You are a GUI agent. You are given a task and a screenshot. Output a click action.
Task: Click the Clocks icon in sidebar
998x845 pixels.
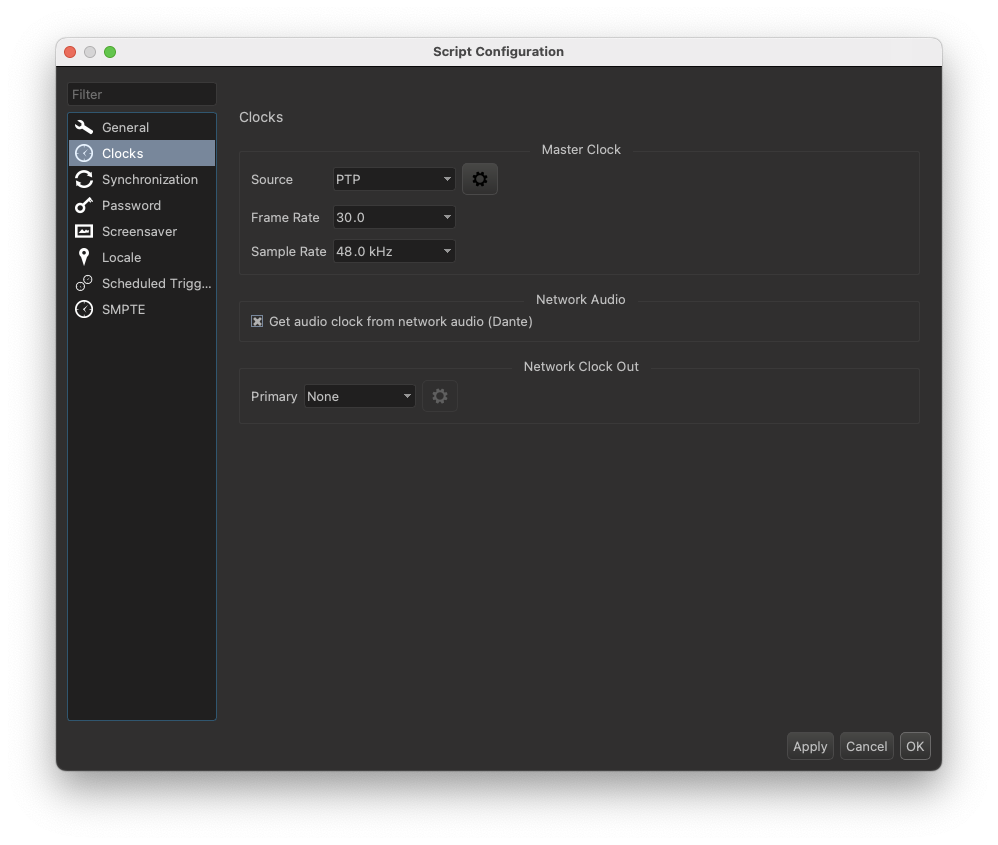tap(84, 153)
